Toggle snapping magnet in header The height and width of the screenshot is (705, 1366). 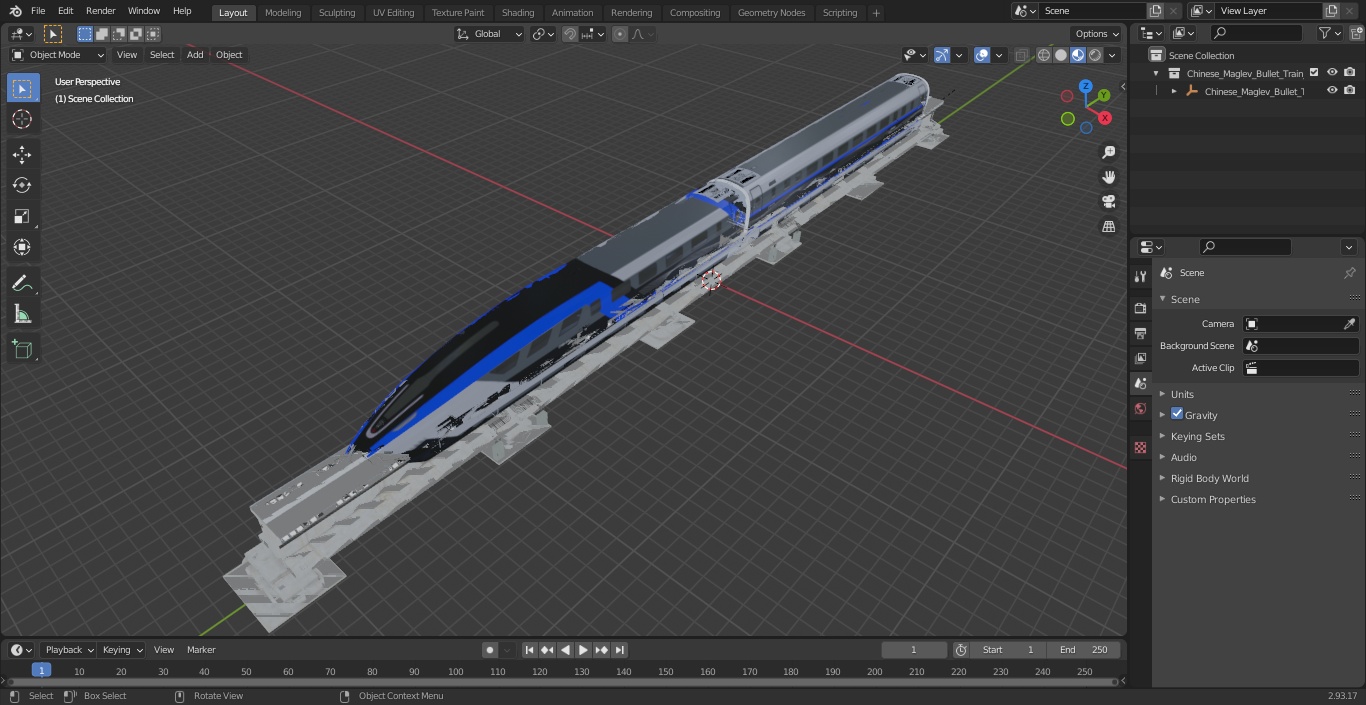pos(570,34)
